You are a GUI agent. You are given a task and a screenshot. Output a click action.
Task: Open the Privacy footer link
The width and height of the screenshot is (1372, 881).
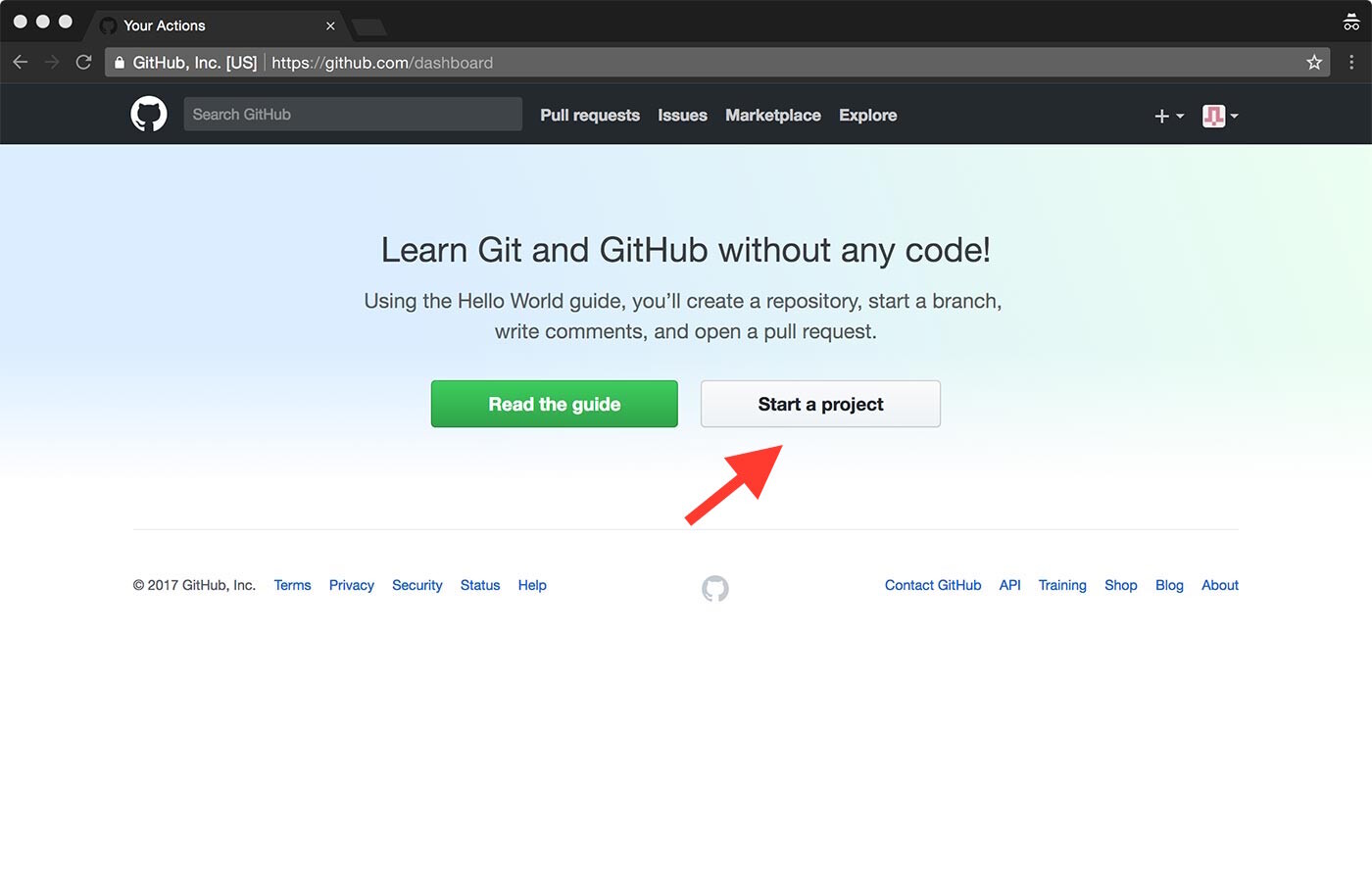(352, 585)
